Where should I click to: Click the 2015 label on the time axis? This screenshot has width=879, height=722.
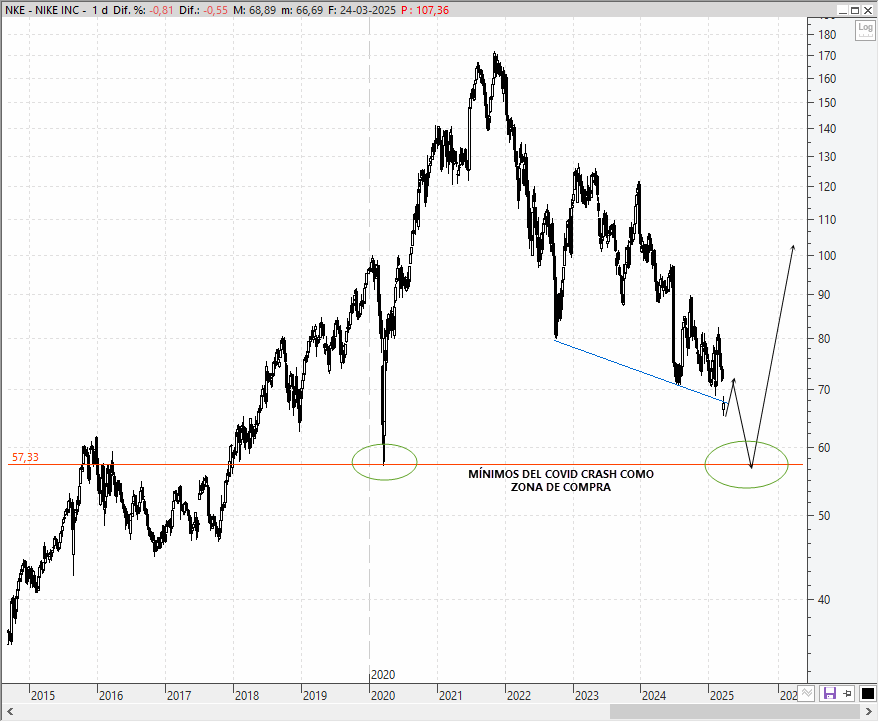(43, 696)
